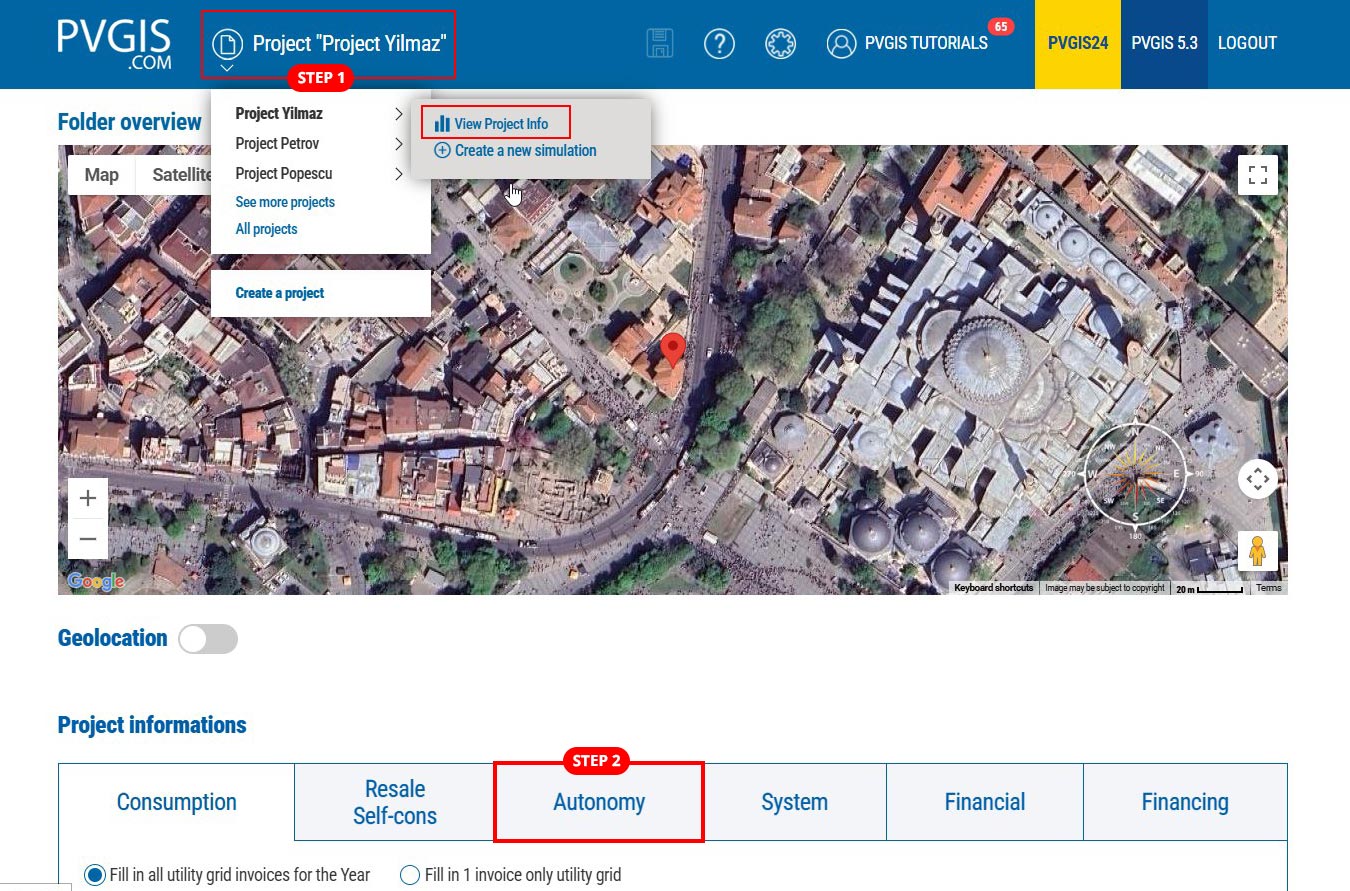This screenshot has height=891, width=1350.
Task: Select Fill in all utility grid invoices
Action: click(x=95, y=875)
